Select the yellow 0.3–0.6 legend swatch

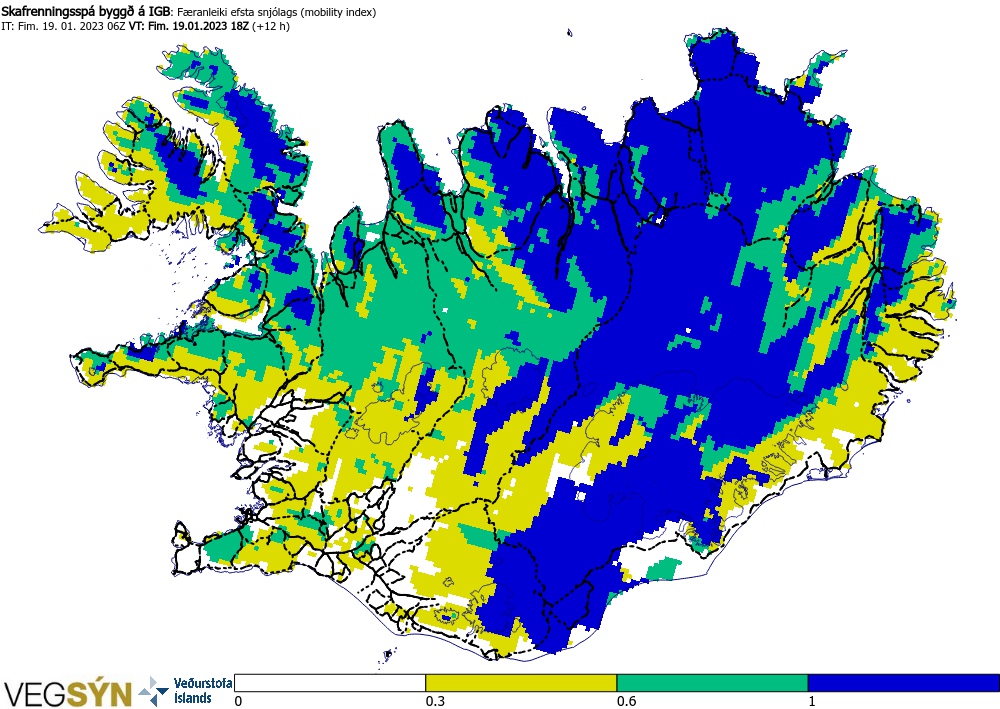(x=521, y=683)
